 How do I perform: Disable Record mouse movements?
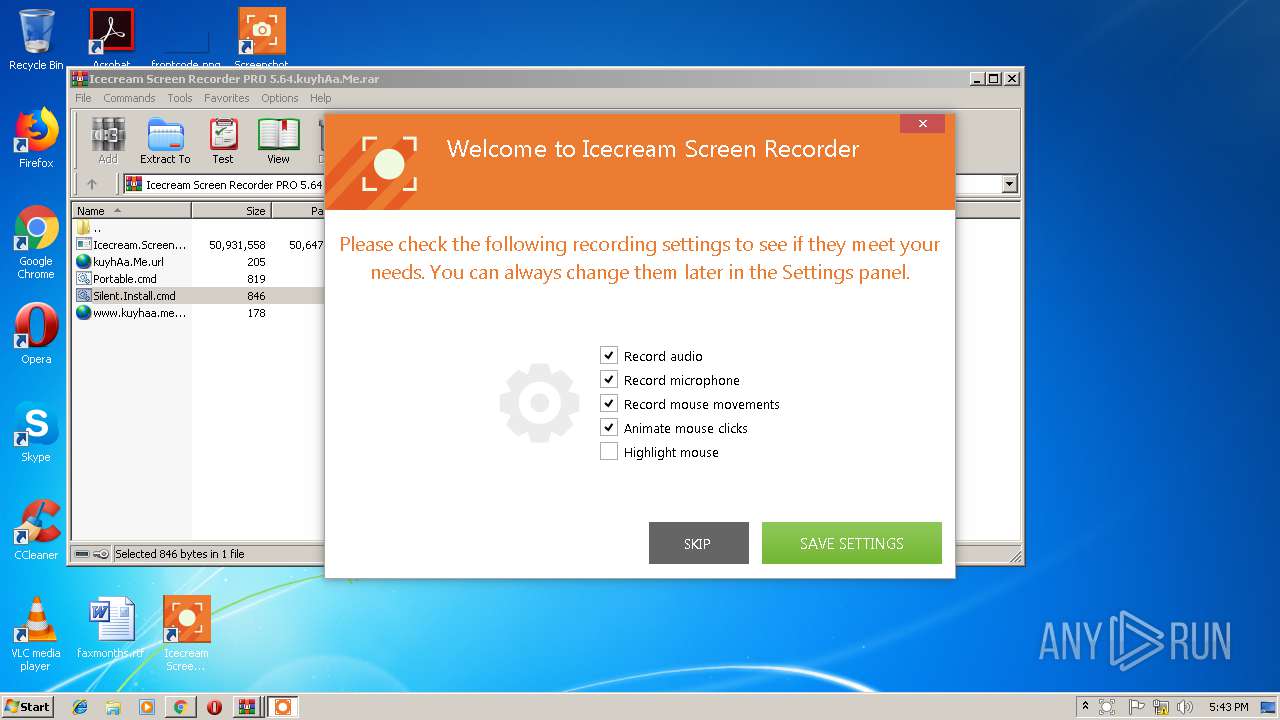click(x=609, y=403)
